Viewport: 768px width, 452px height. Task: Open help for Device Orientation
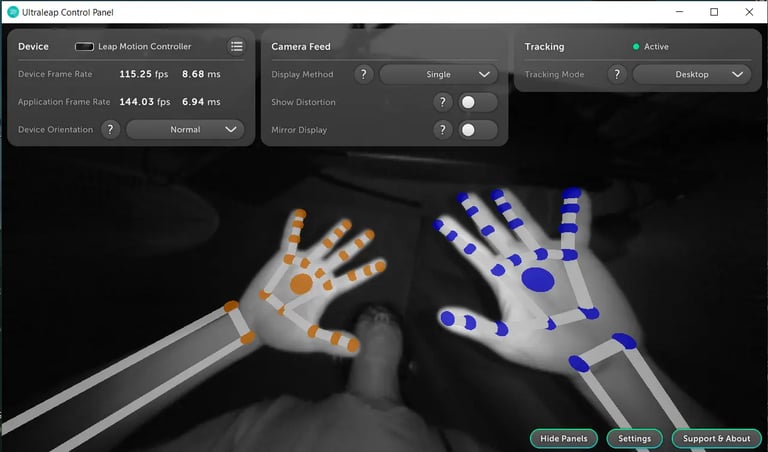110,129
